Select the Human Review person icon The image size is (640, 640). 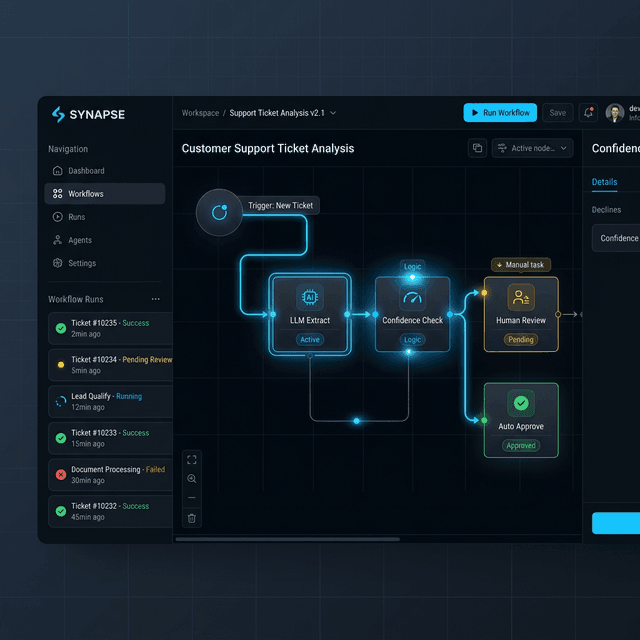521,297
